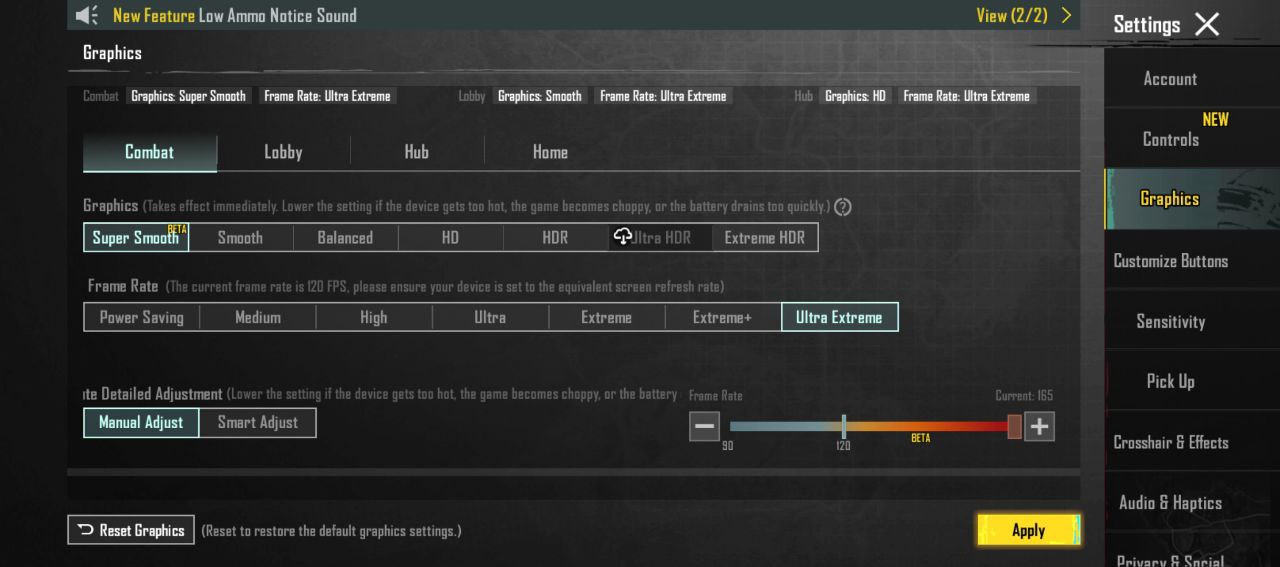Click Hub Graphics: HD summary

pyautogui.click(x=855, y=96)
